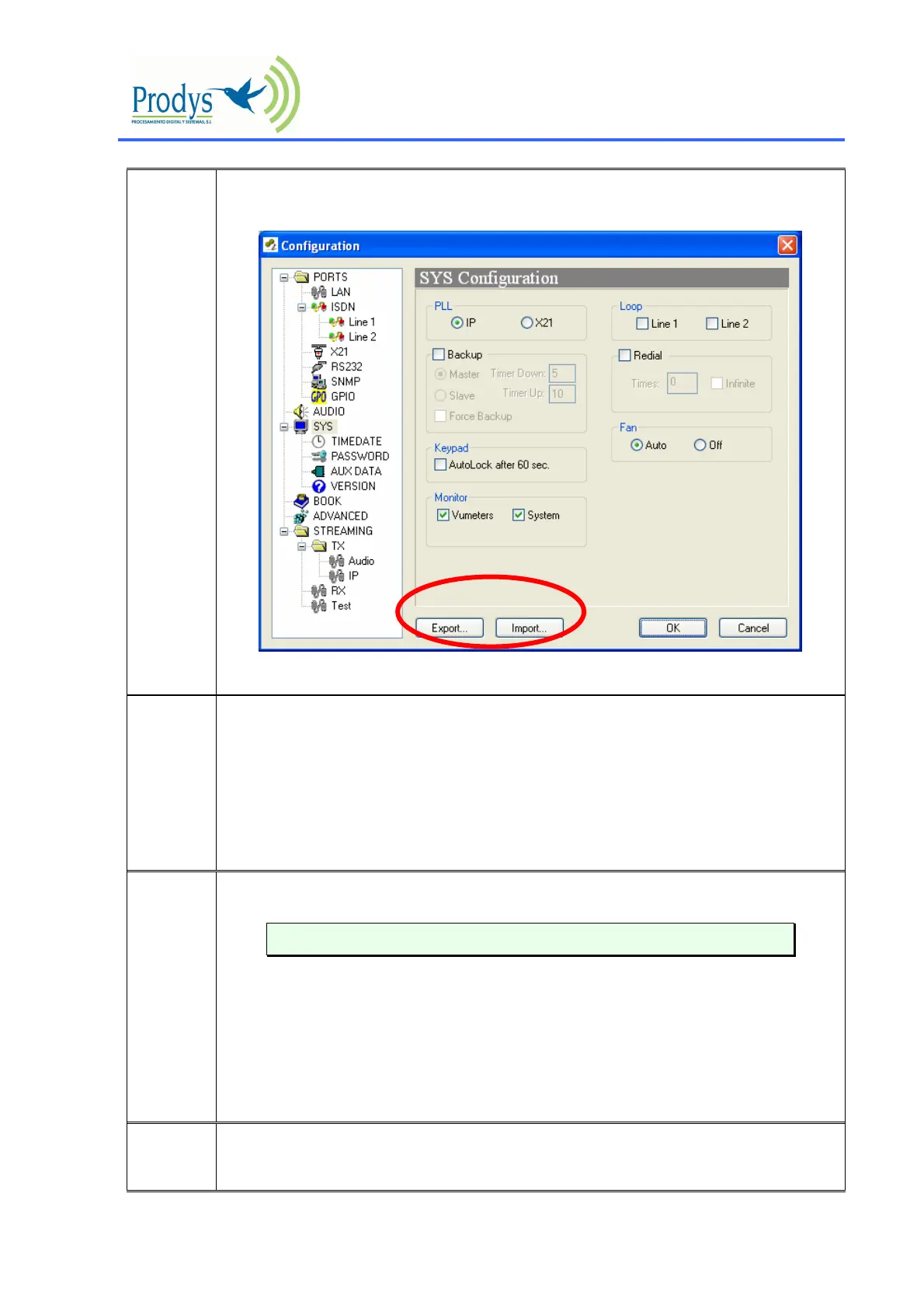Click the RS232 connector icon
924x1308 pixels.
[x=318, y=367]
